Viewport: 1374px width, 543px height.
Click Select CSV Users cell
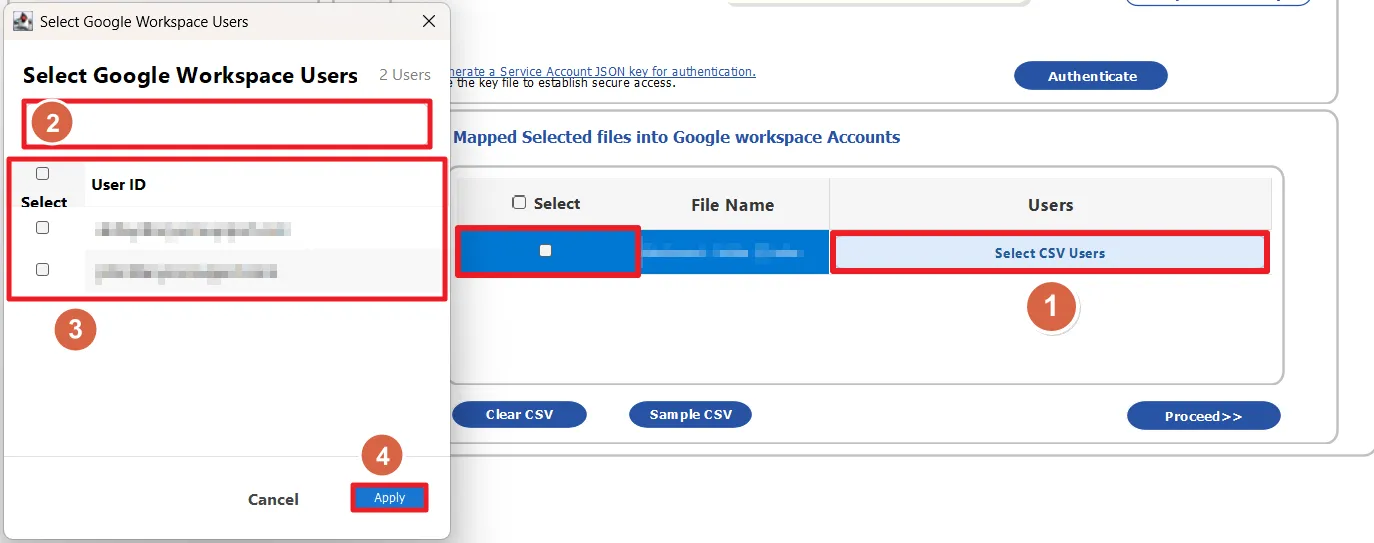point(1050,253)
